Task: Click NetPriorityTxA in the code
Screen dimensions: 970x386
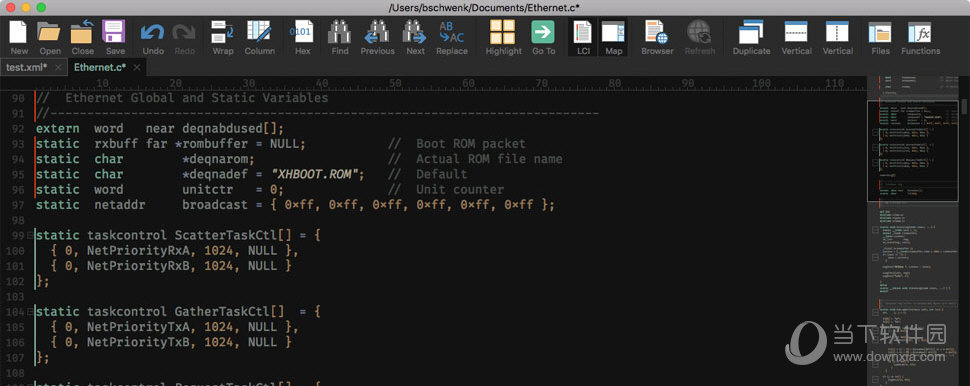Action: (x=138, y=327)
